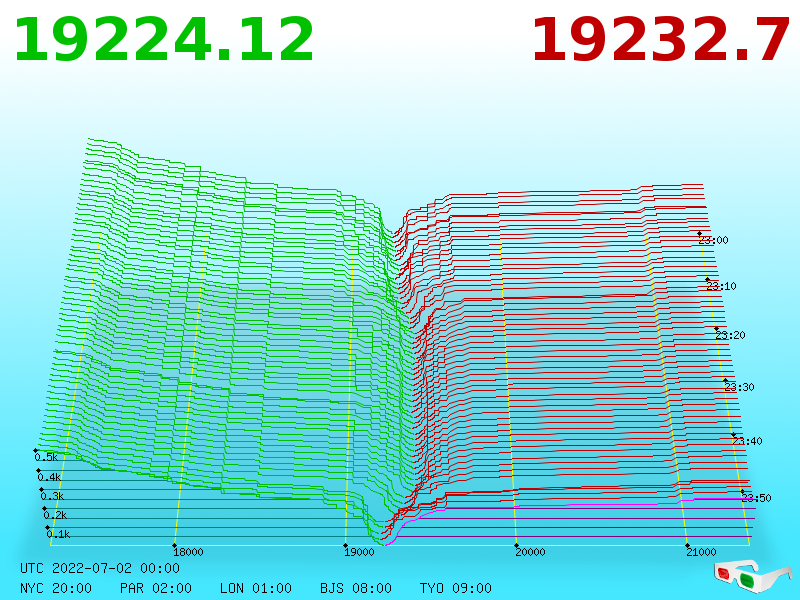The height and width of the screenshot is (600, 800).
Task: Click the 23:30 time axis marker
Action: pos(739,387)
